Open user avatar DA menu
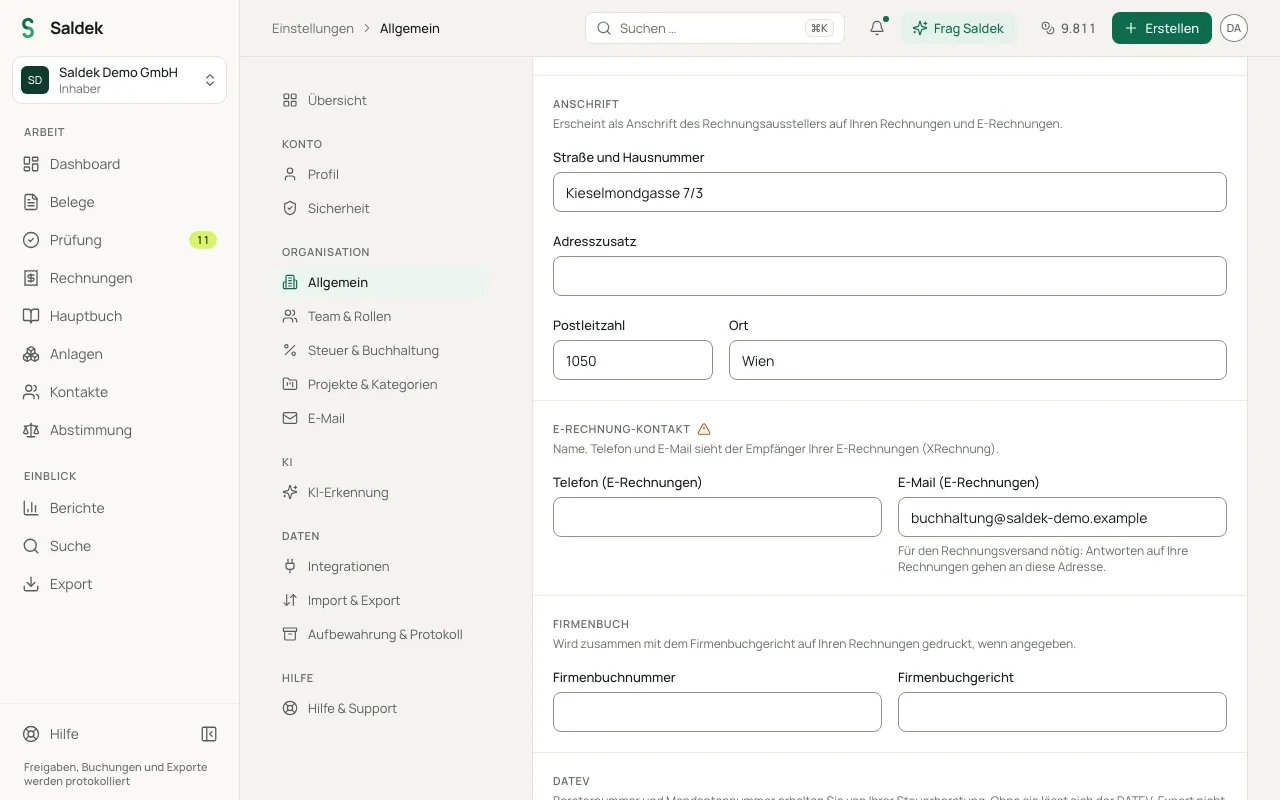This screenshot has width=1280, height=800. pyautogui.click(x=1234, y=28)
